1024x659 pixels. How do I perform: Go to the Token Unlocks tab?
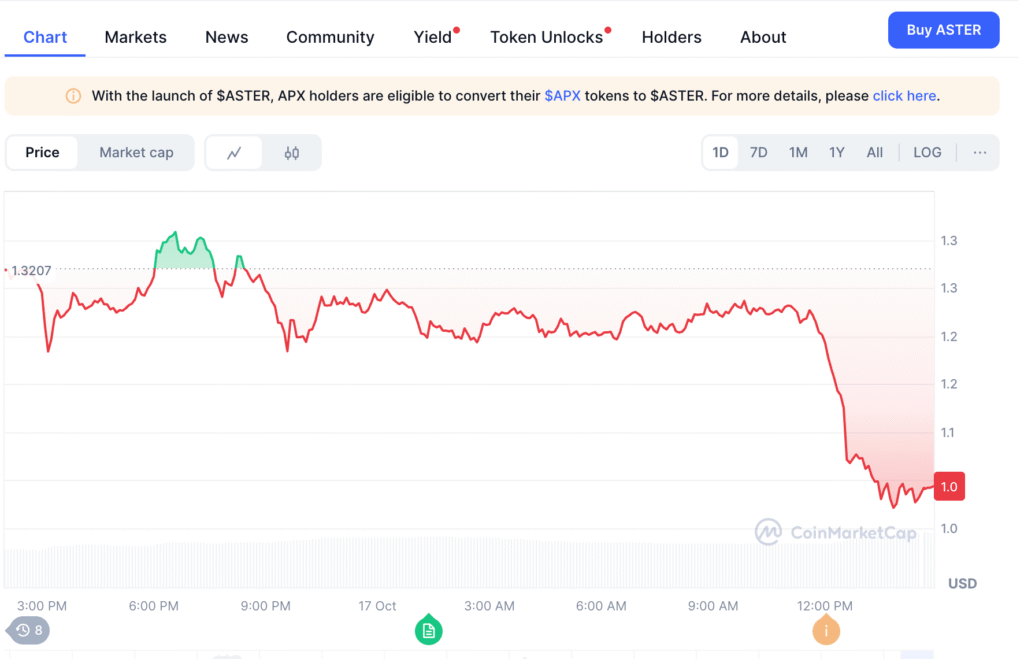pyautogui.click(x=546, y=37)
